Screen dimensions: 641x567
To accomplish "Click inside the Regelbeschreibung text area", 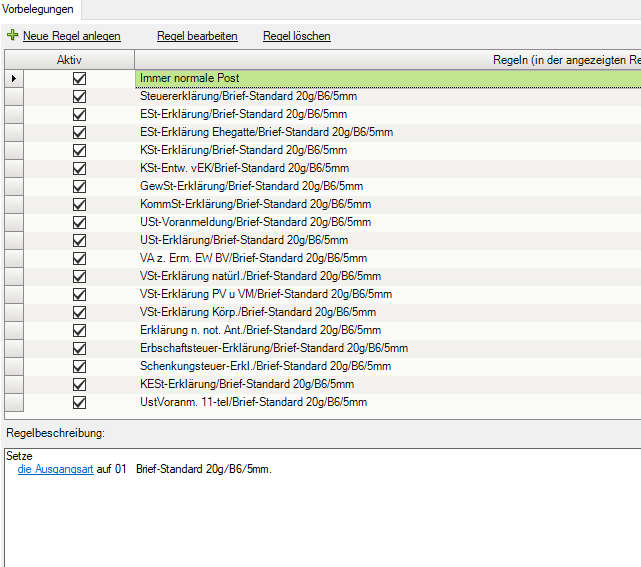I will (x=320, y=520).
